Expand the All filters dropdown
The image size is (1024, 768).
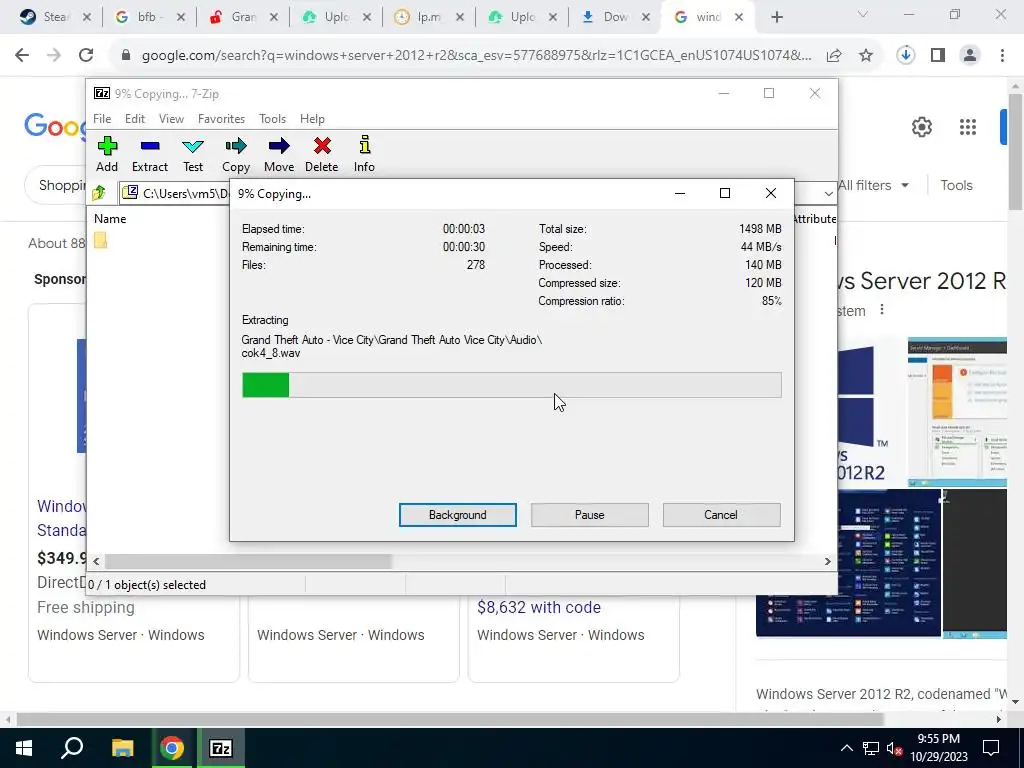coord(872,185)
